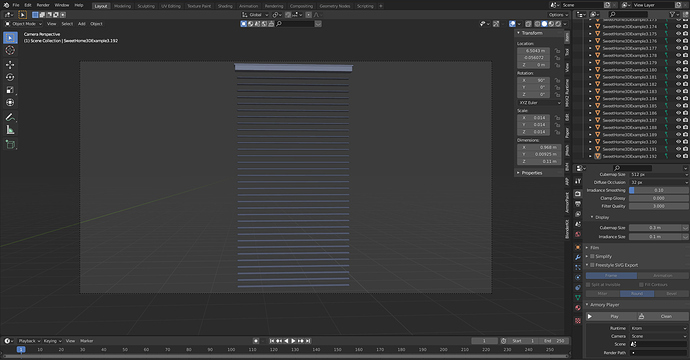Click the End frame field in the timeline
The image size is (690, 360).
(554, 341)
